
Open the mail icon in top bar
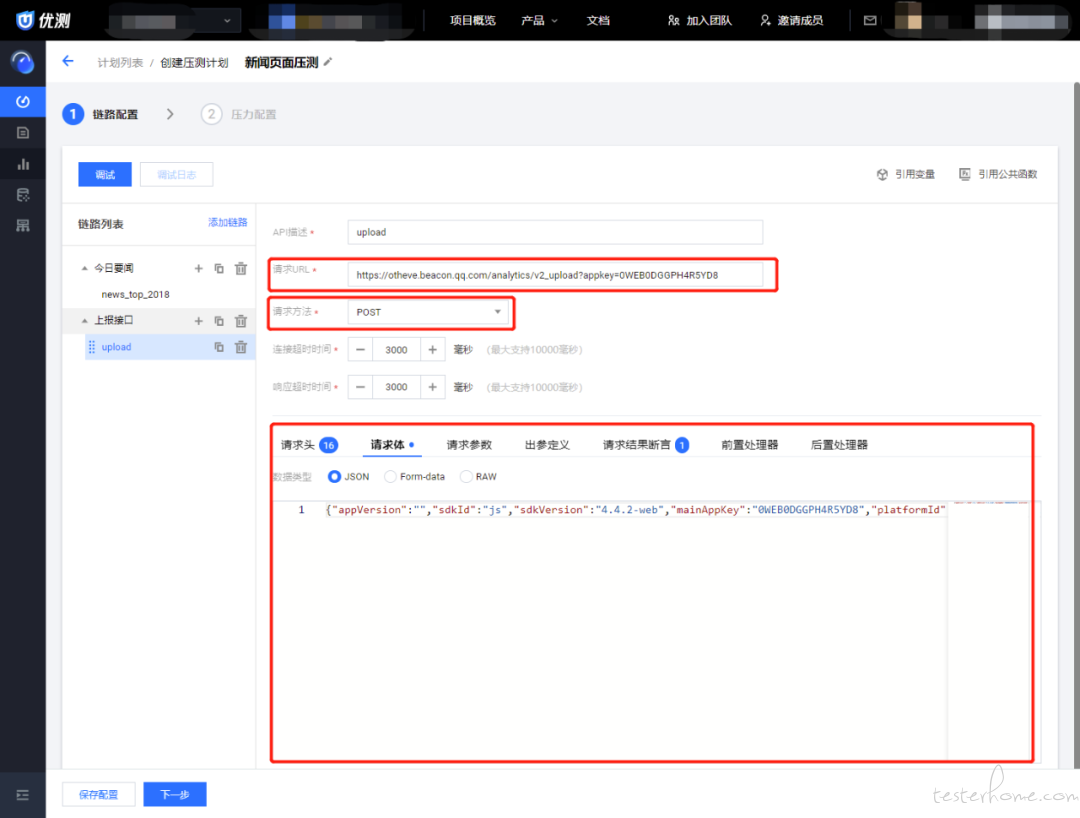coord(870,20)
